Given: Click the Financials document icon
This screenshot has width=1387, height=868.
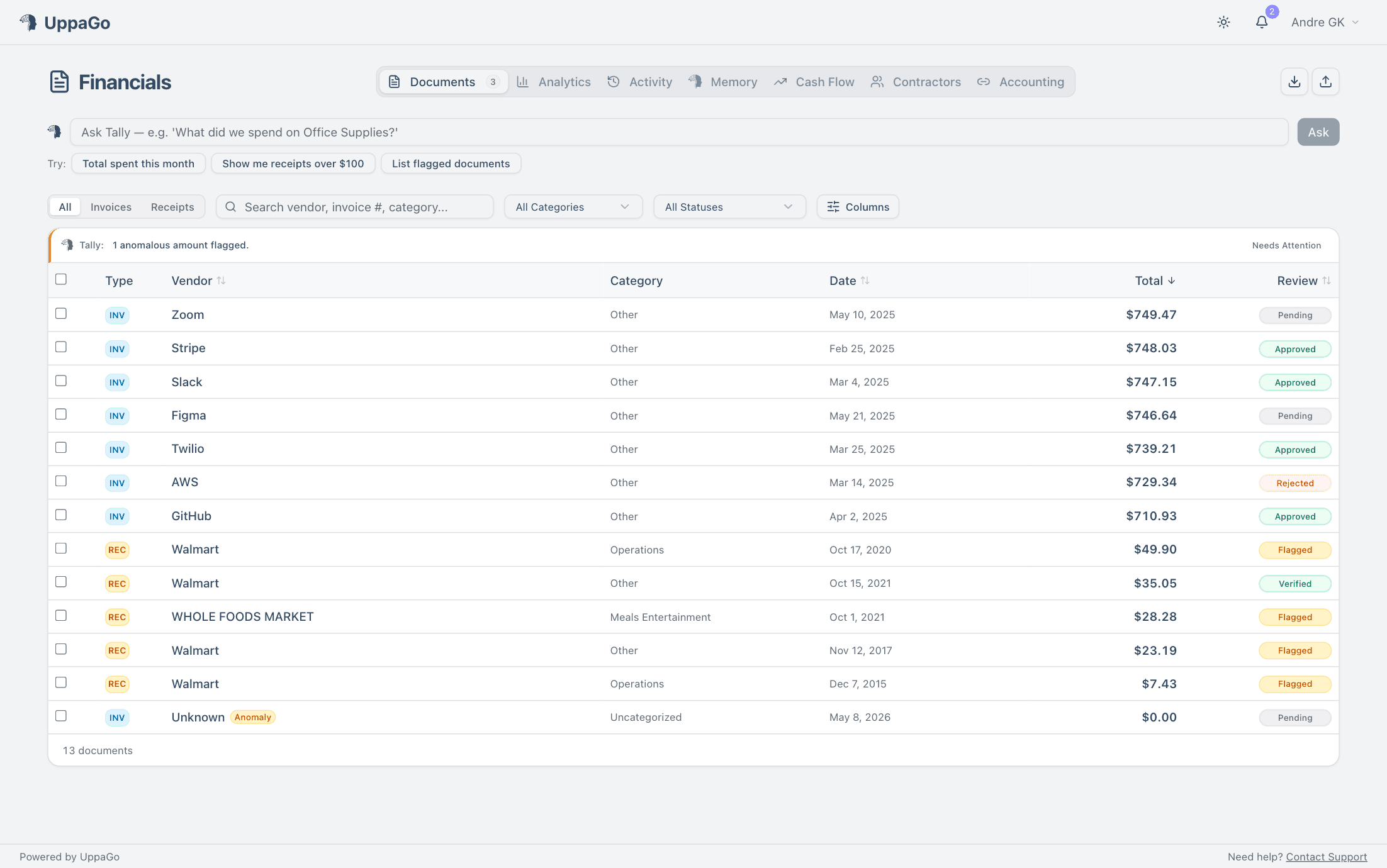Looking at the screenshot, I should pos(59,82).
